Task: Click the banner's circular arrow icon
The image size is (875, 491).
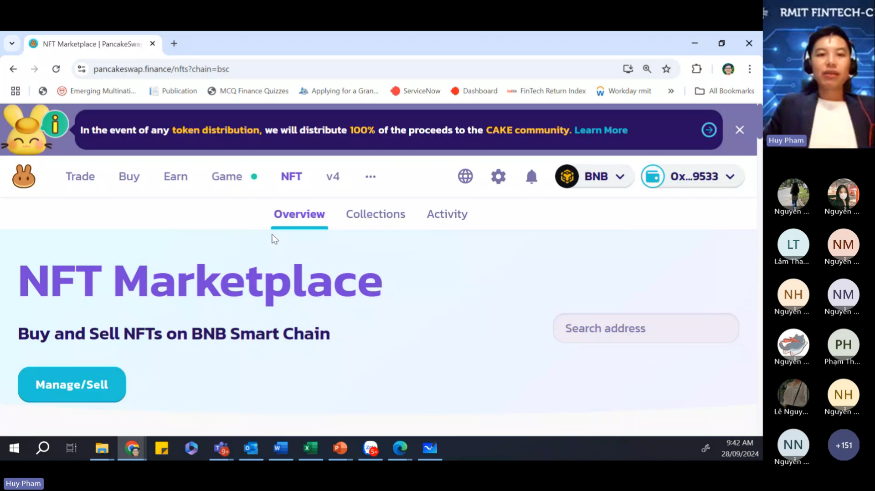Action: 709,130
